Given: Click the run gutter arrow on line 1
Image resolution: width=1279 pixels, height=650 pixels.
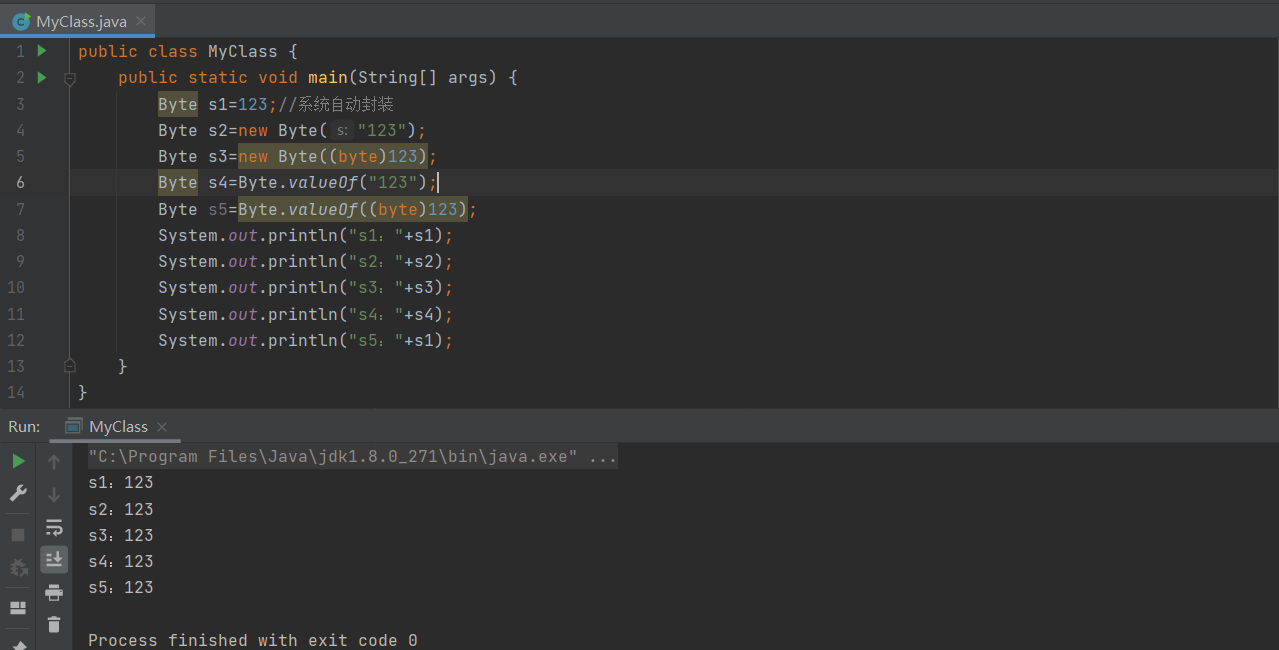Looking at the screenshot, I should point(42,51).
